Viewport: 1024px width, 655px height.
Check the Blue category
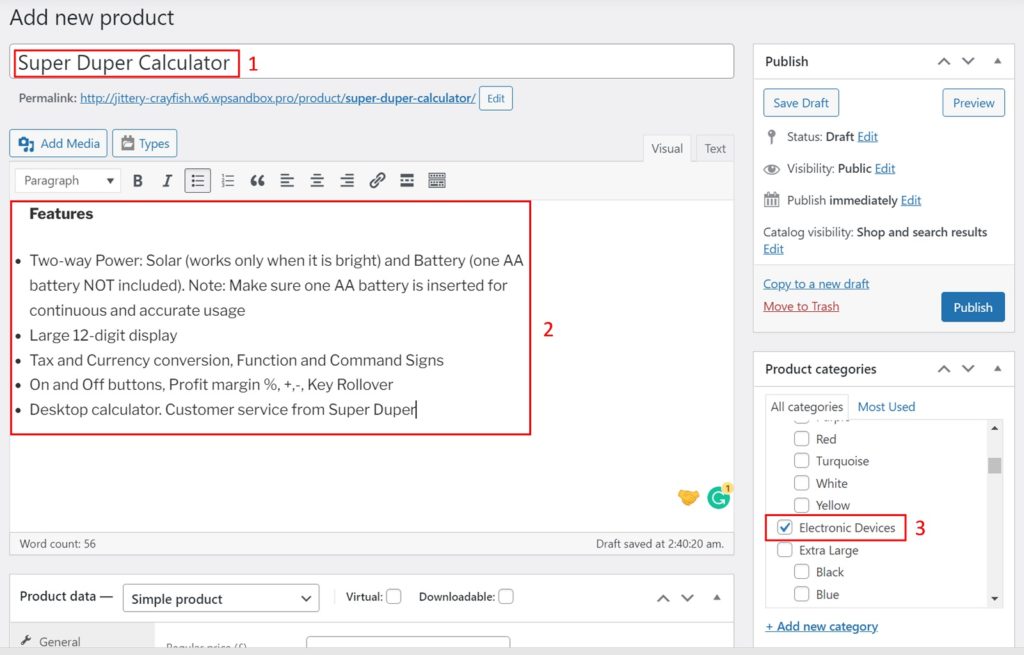[x=801, y=594]
